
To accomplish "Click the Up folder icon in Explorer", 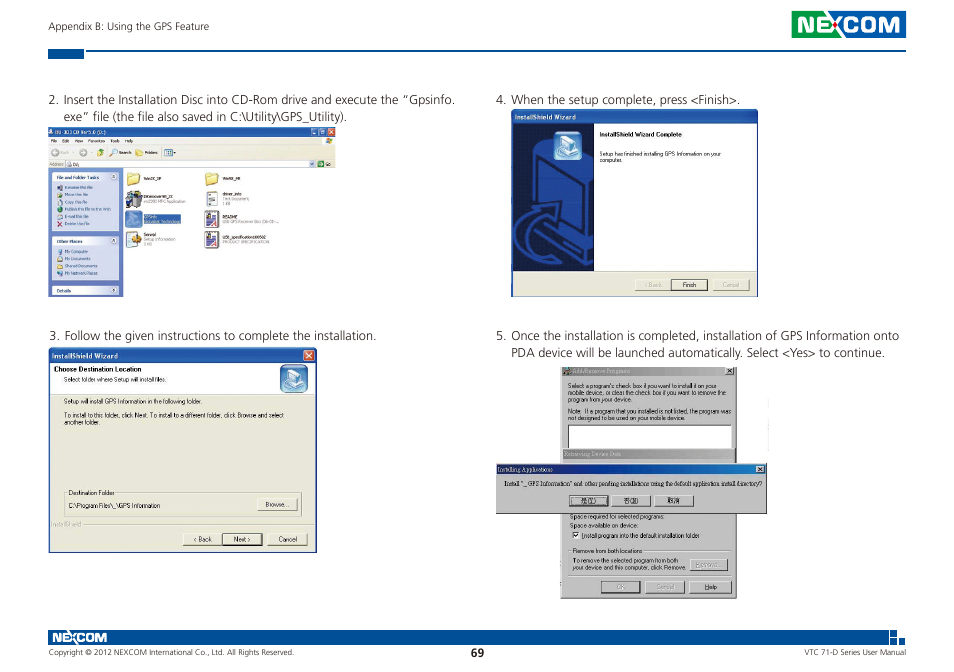I will (100, 153).
